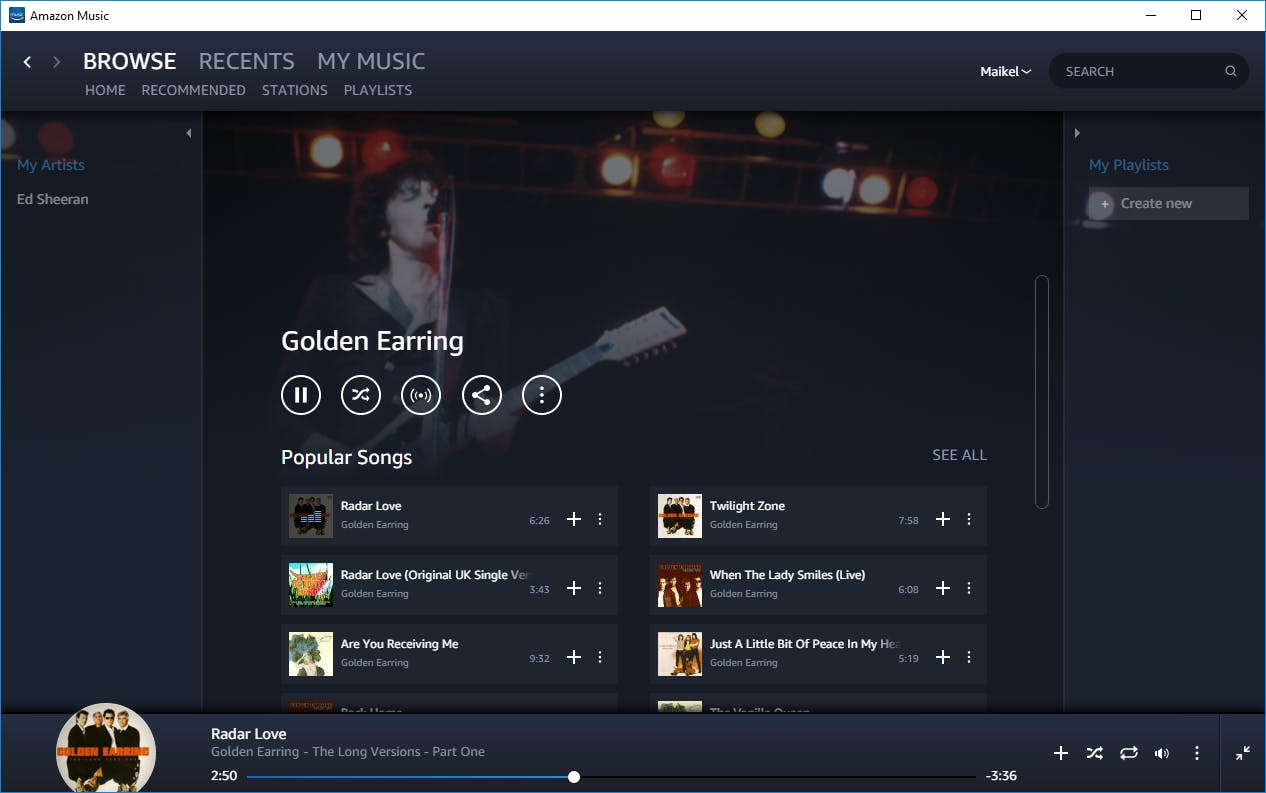Create new playlist button
The height and width of the screenshot is (793, 1266).
pyautogui.click(x=1169, y=203)
